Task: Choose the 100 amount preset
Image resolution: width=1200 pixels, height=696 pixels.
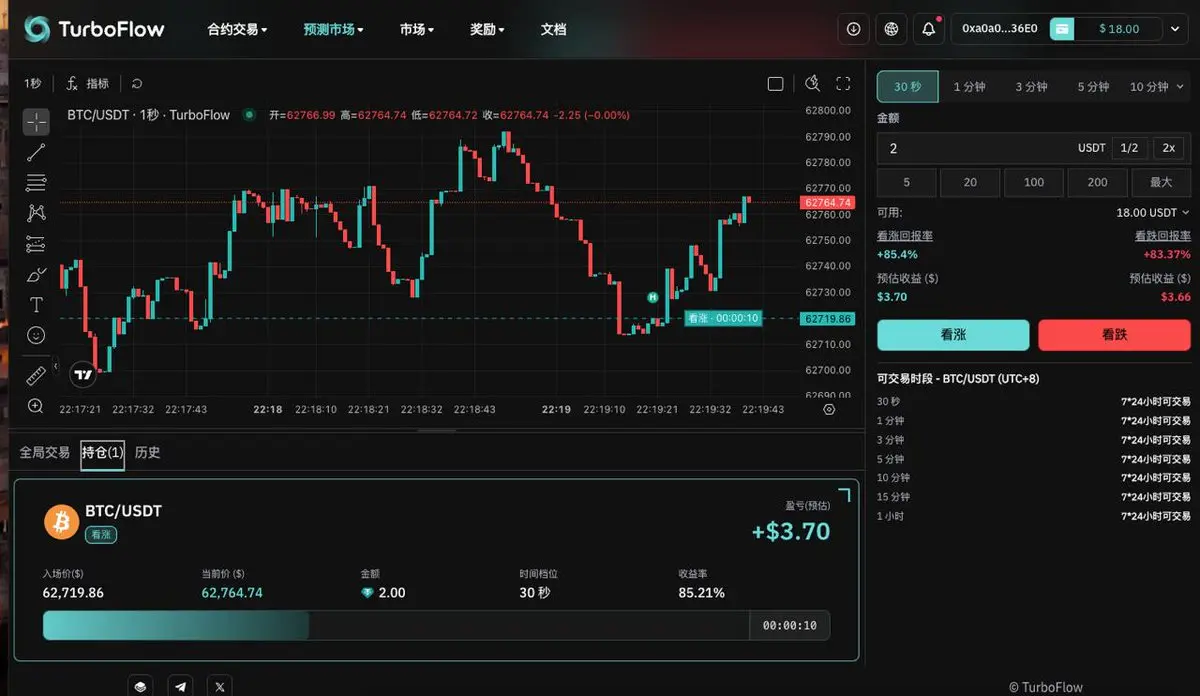Action: [1034, 182]
